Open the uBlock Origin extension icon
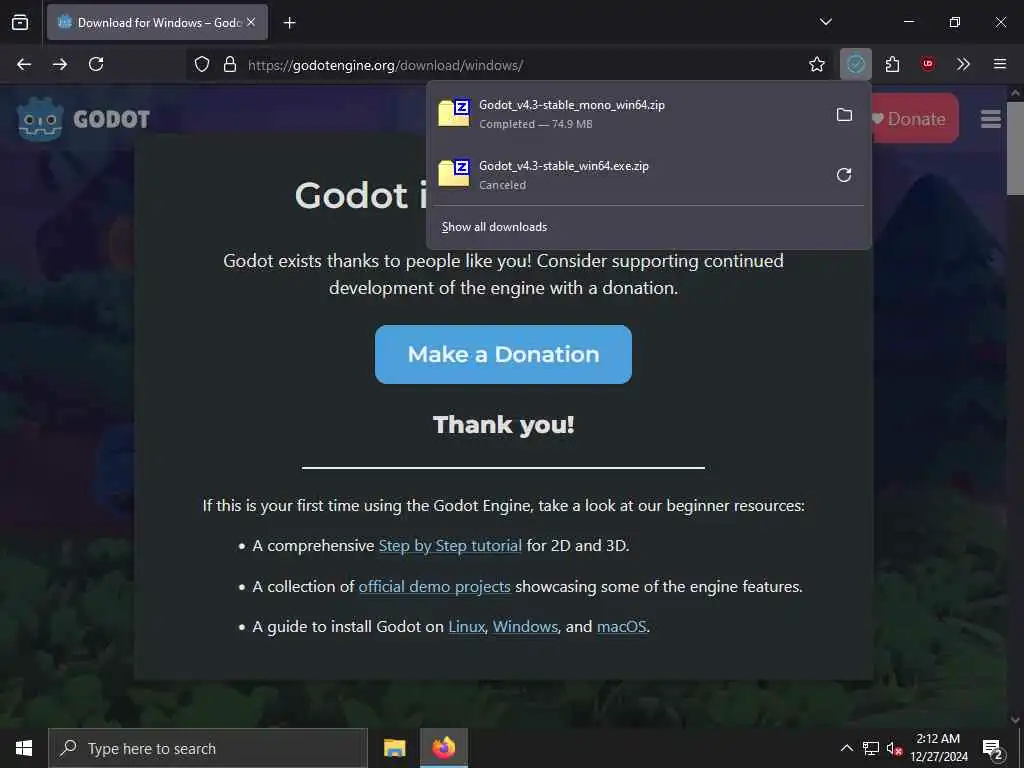 (x=927, y=64)
